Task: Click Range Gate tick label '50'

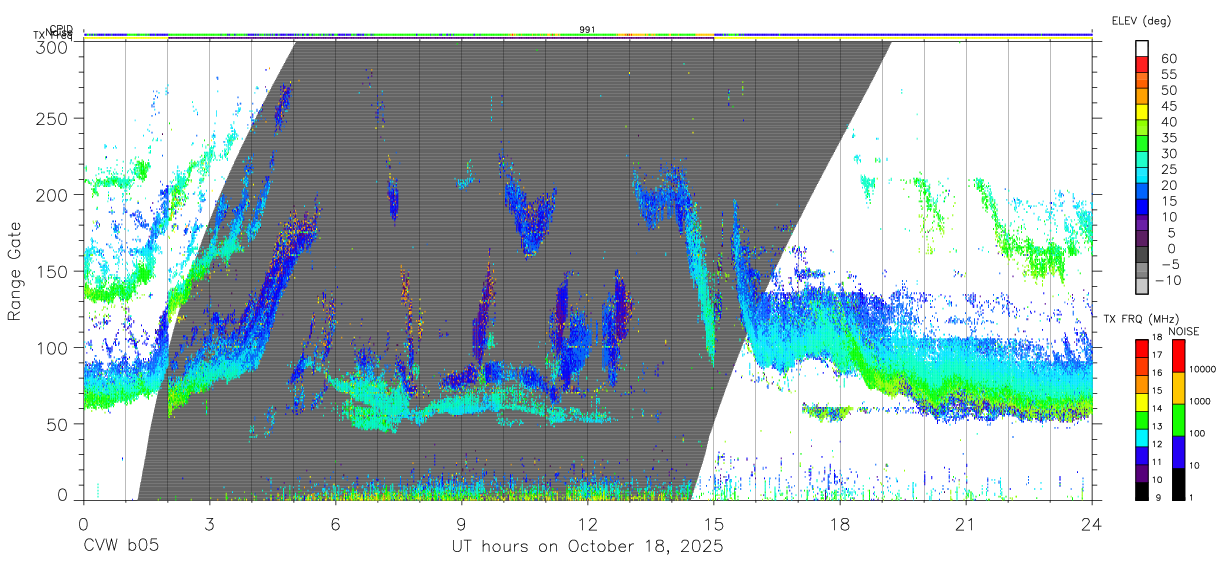Action: (56, 425)
